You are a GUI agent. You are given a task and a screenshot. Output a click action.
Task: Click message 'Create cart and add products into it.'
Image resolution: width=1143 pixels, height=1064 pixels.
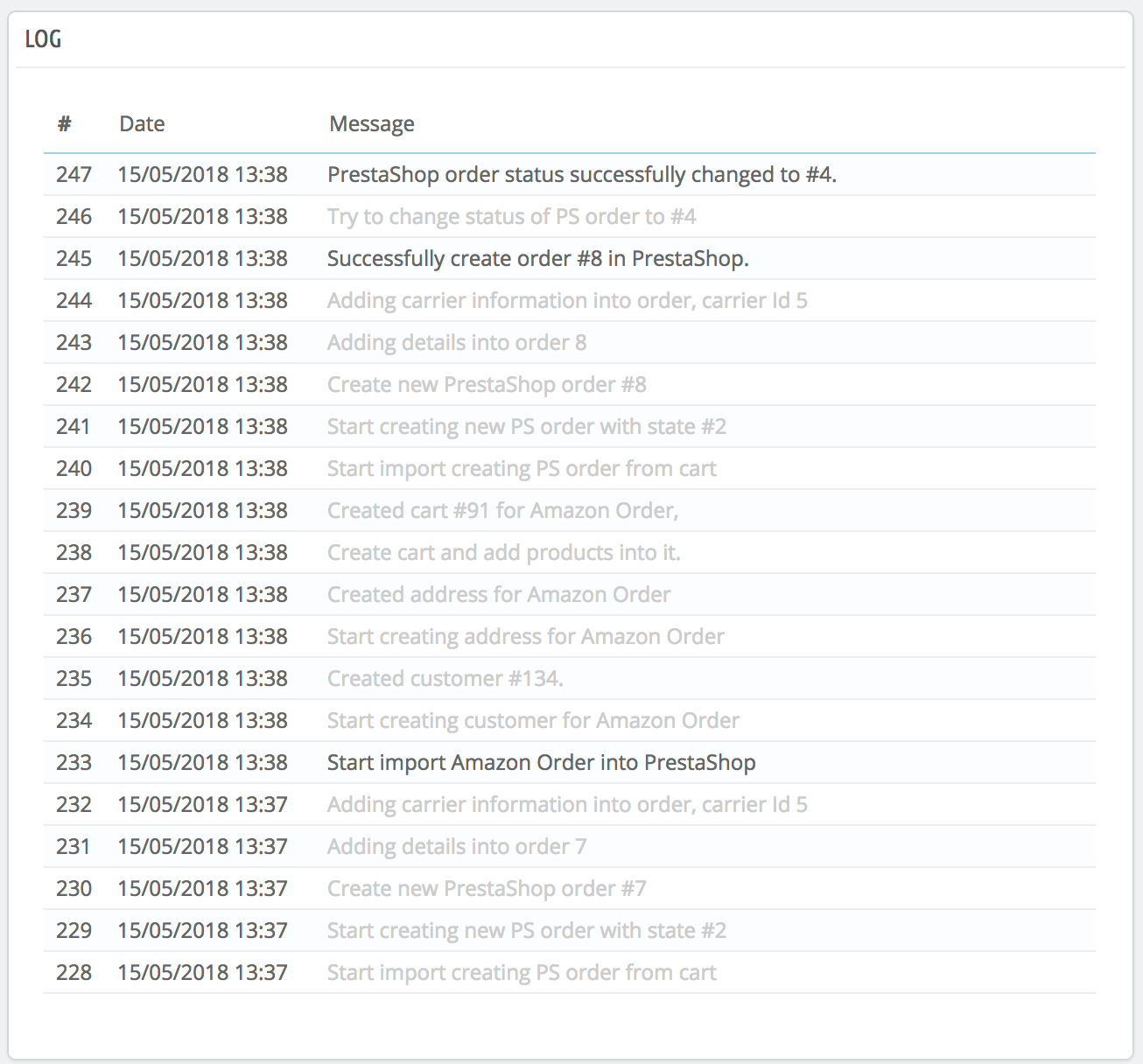click(x=504, y=552)
